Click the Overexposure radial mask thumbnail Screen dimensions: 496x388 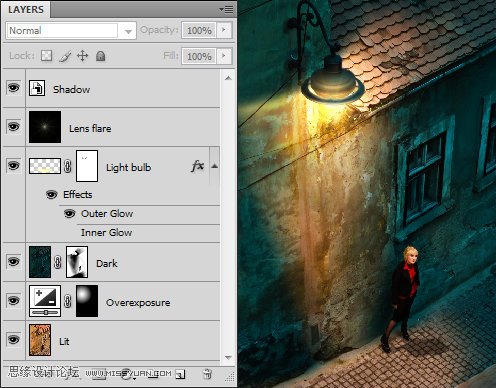[x=87, y=301]
